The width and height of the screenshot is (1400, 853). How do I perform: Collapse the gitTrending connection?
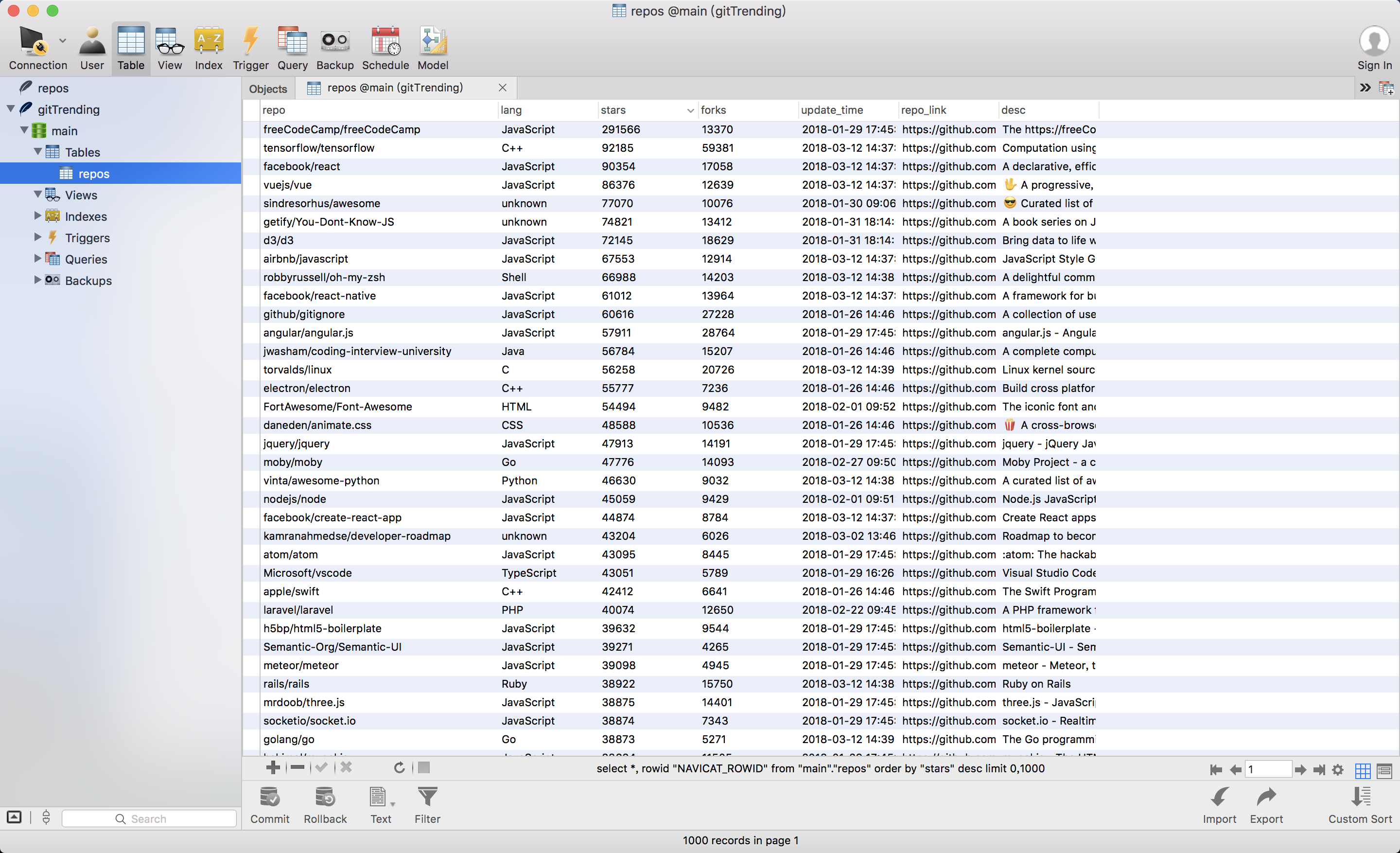(11, 108)
